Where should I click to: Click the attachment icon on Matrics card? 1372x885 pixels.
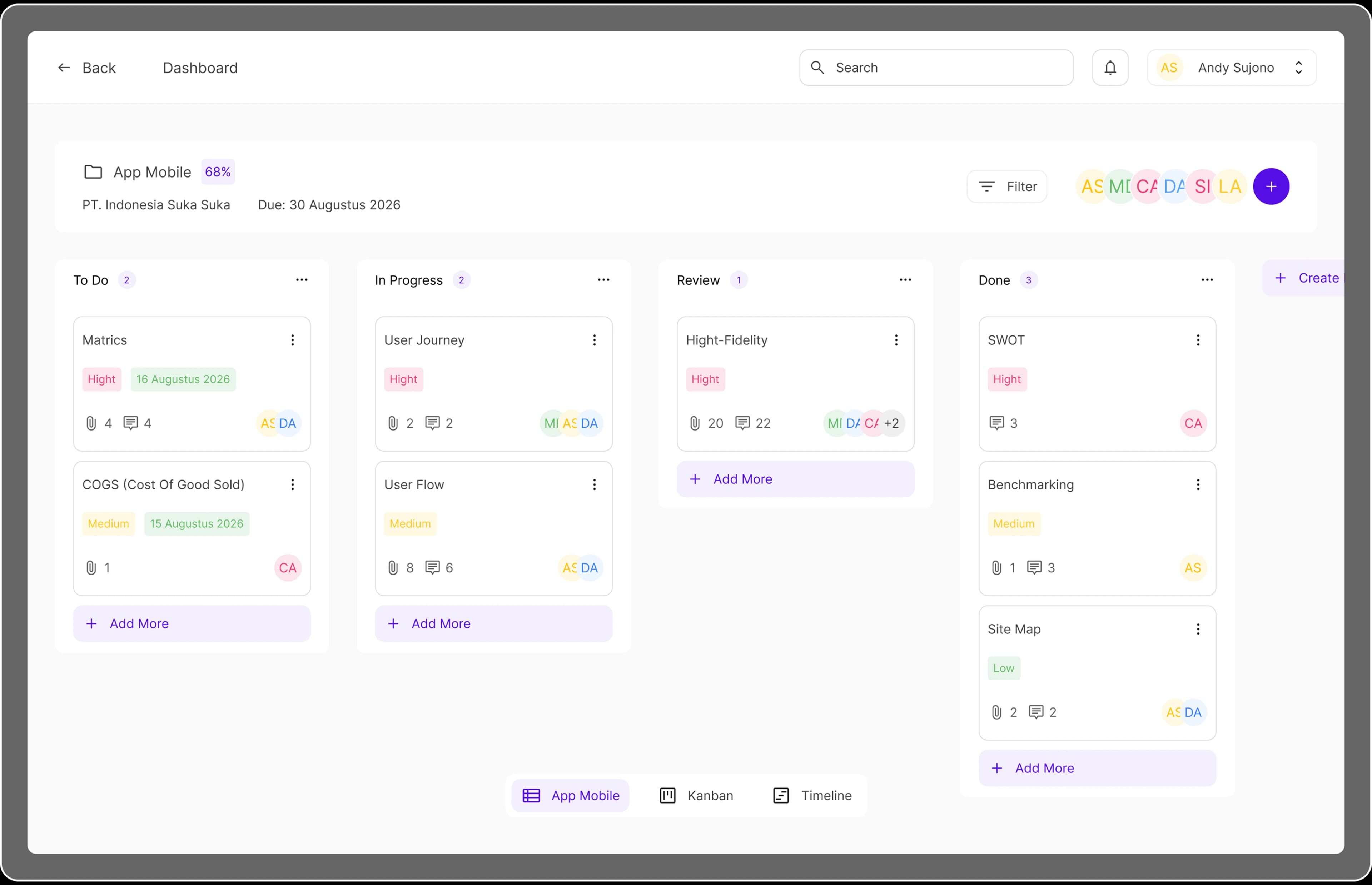(x=91, y=423)
